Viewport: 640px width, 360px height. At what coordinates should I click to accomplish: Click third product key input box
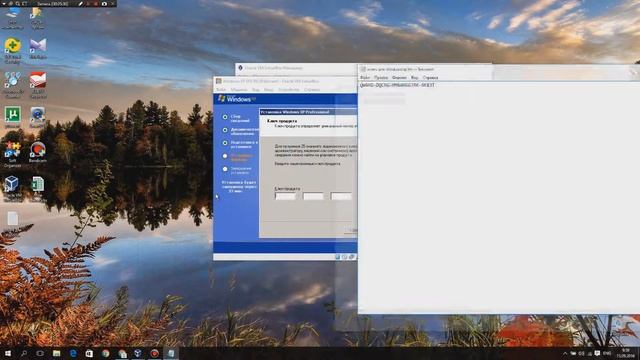click(x=341, y=196)
